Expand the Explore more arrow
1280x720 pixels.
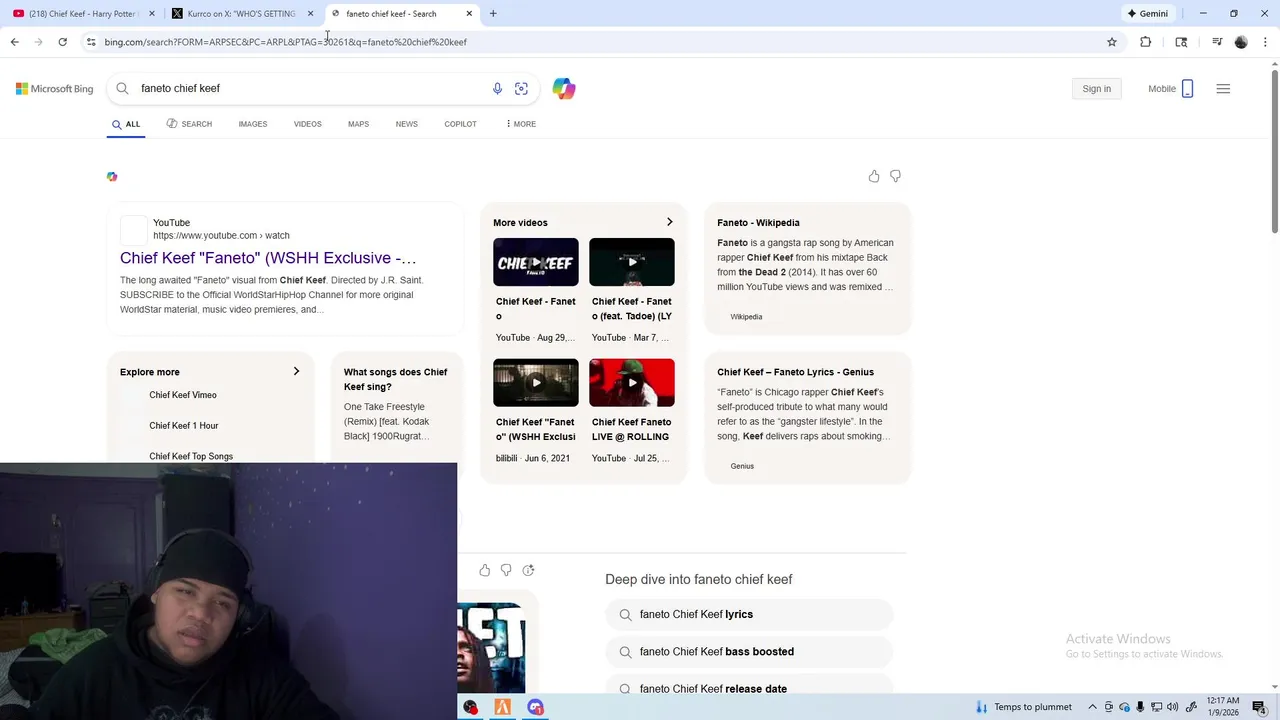pyautogui.click(x=296, y=372)
